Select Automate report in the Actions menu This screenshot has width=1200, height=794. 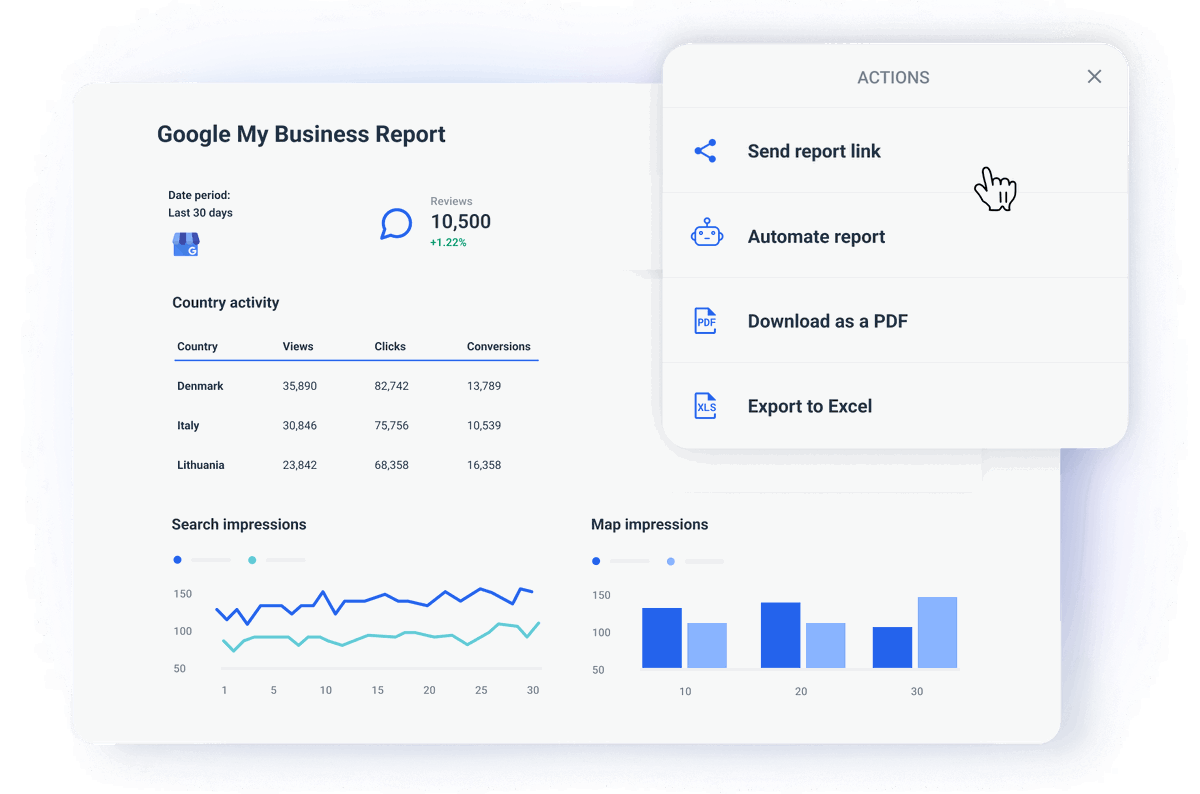(x=816, y=236)
